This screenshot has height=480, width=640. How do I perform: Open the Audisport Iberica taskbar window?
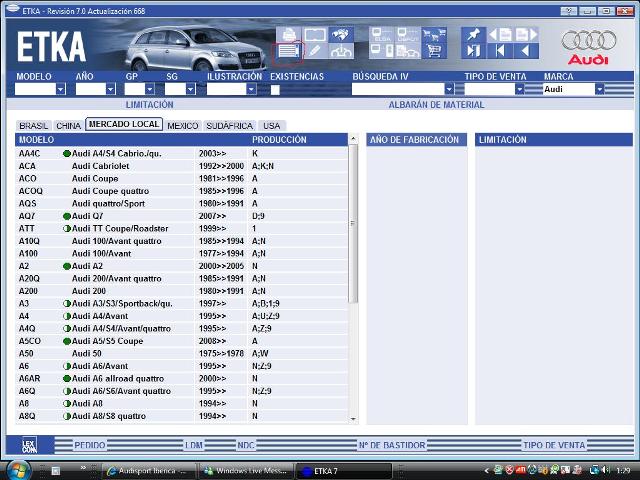tap(149, 471)
